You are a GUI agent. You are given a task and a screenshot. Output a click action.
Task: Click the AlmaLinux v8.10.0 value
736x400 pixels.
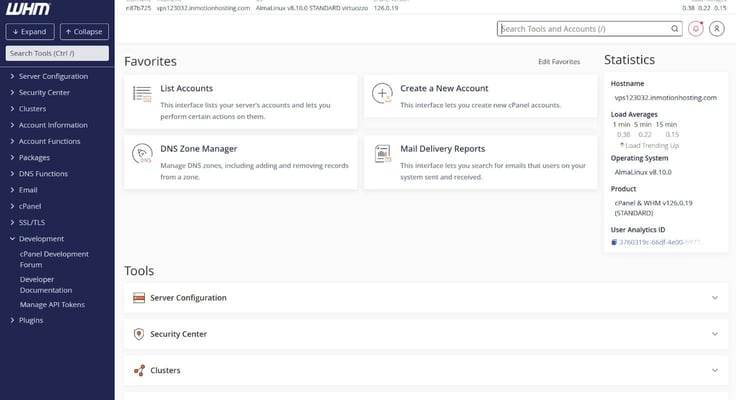tap(643, 172)
